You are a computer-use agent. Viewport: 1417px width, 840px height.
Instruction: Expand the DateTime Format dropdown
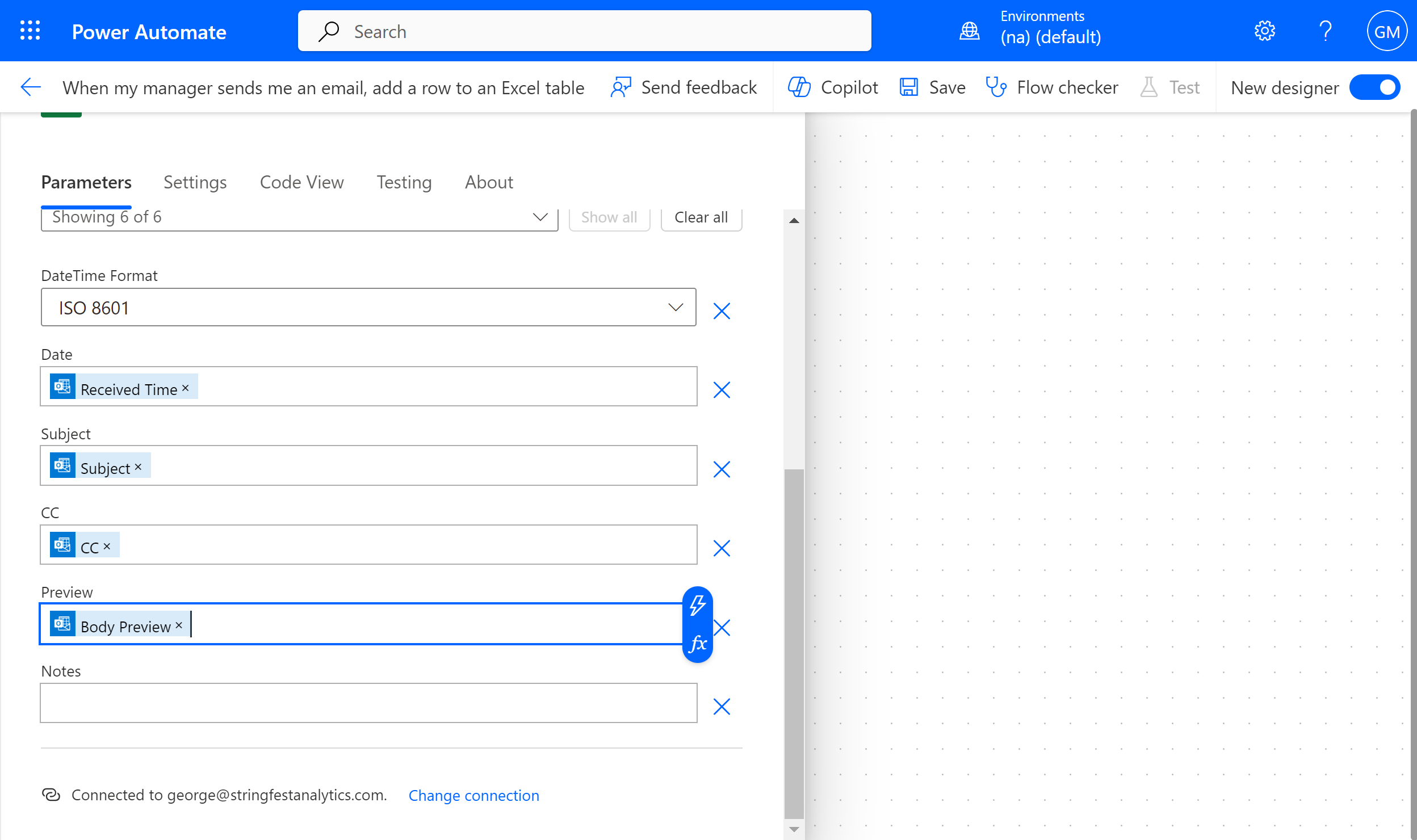676,308
